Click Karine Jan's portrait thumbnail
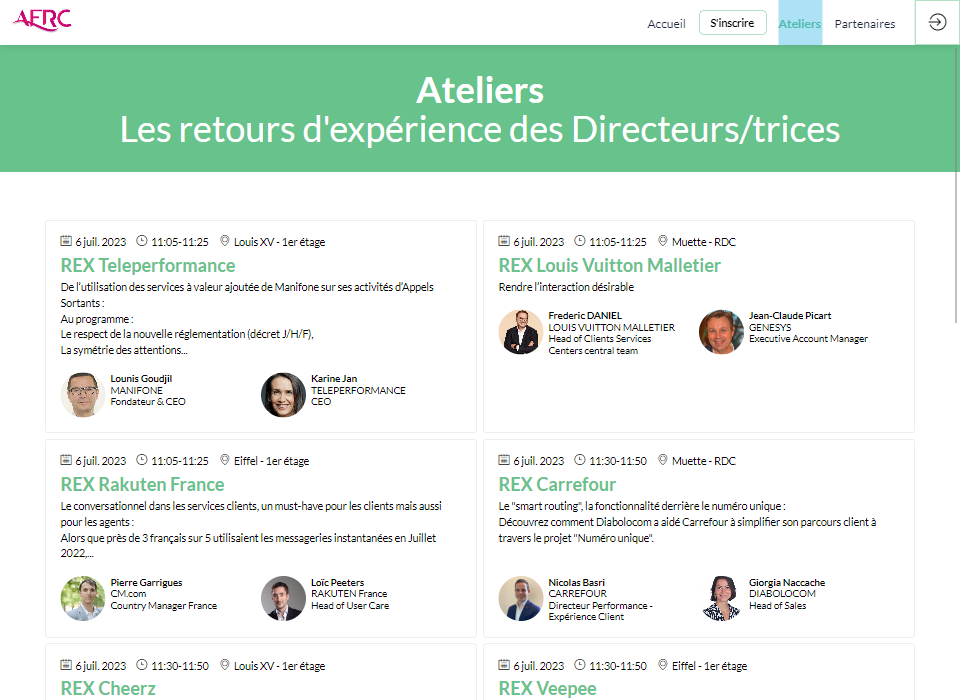This screenshot has width=960, height=700. click(283, 395)
